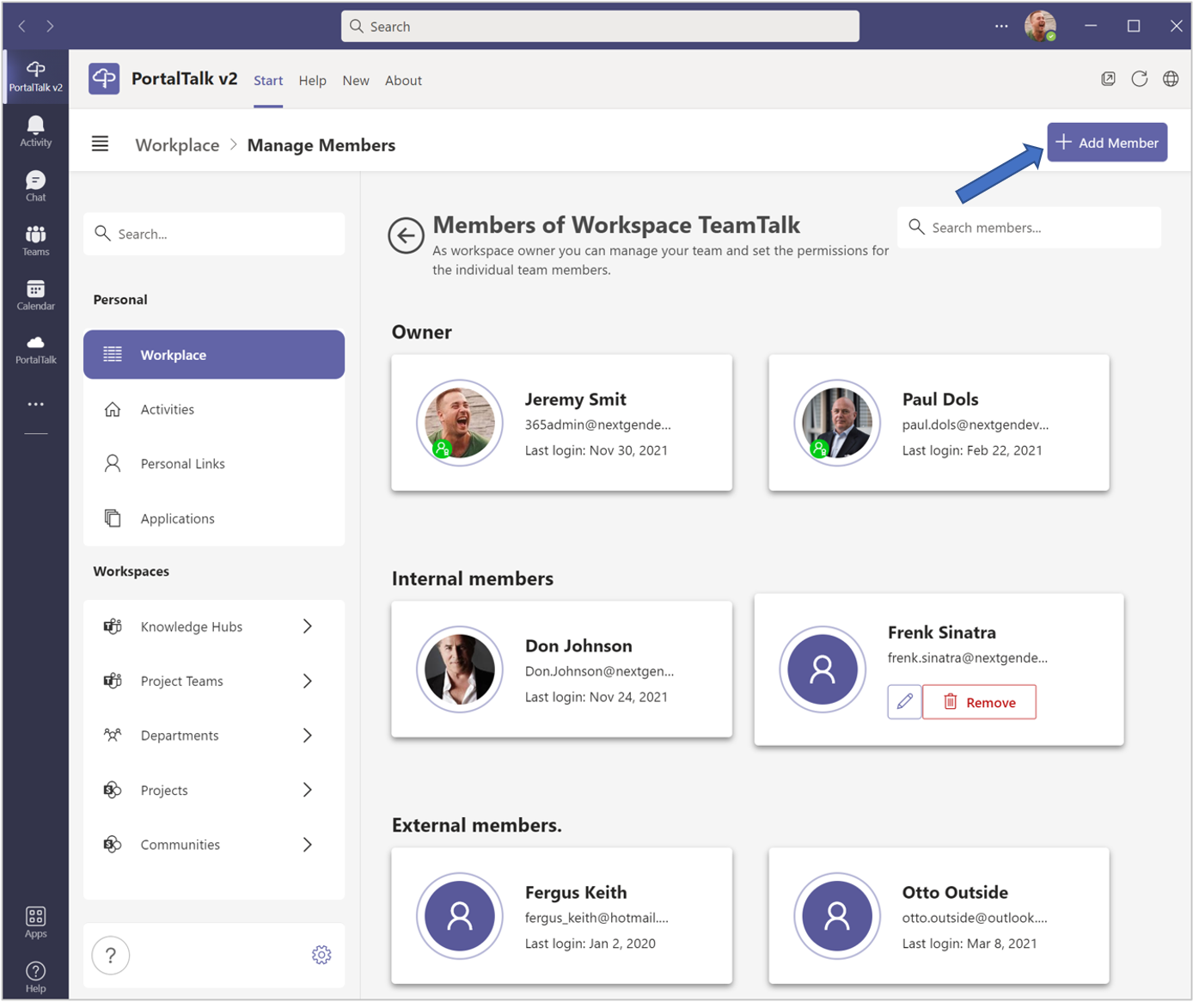Open Chat in Teams rail
This screenshot has height=1008, width=1199.
[x=35, y=186]
